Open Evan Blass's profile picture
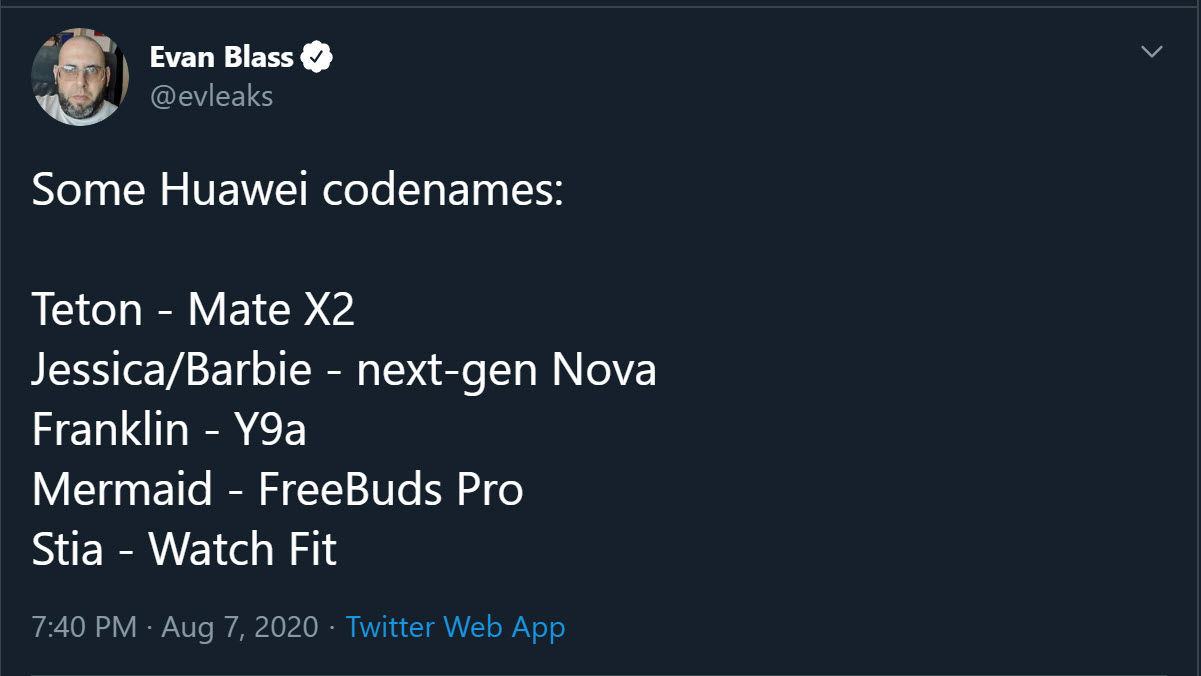The image size is (1201, 676). (x=80, y=77)
